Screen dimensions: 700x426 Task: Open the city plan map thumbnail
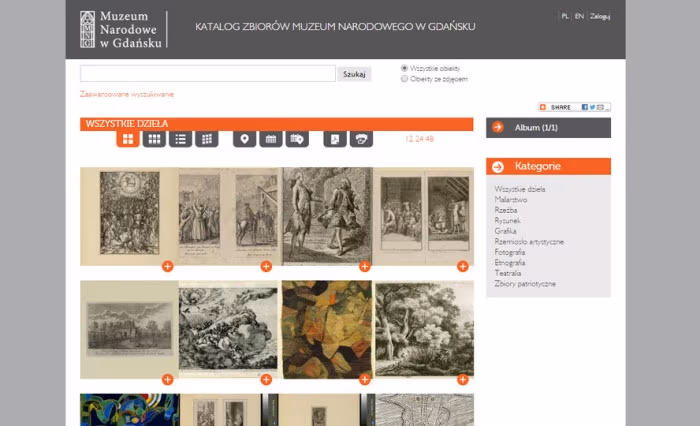[x=425, y=410]
